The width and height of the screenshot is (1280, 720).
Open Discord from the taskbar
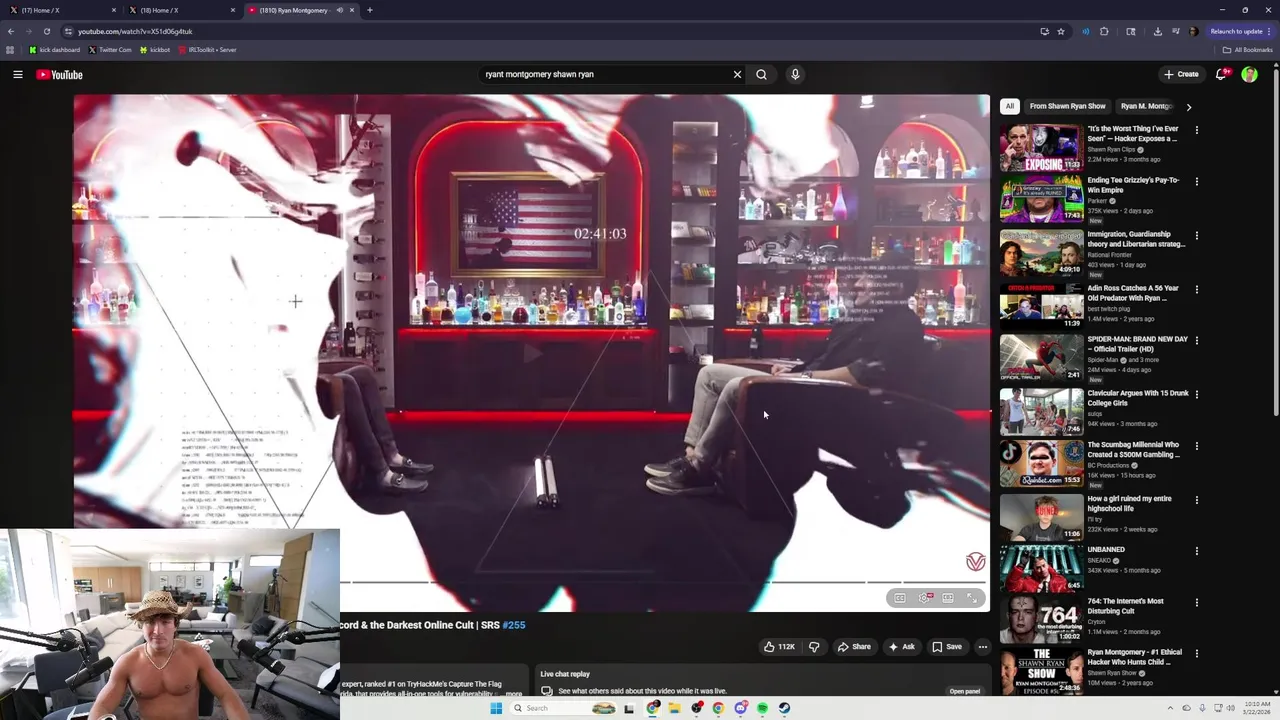(740, 708)
